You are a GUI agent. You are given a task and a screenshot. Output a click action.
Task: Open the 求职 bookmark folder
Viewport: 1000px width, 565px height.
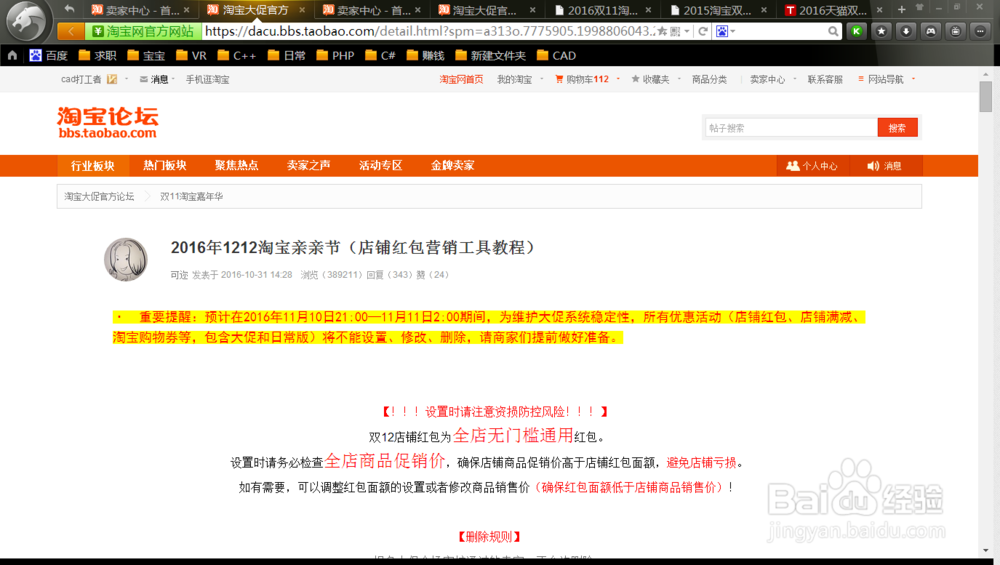(98, 55)
